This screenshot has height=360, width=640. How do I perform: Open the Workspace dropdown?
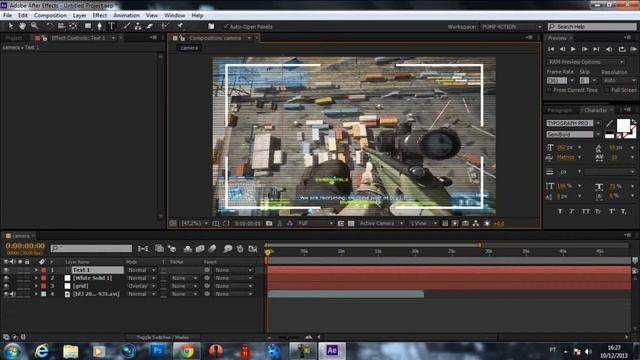coord(511,27)
